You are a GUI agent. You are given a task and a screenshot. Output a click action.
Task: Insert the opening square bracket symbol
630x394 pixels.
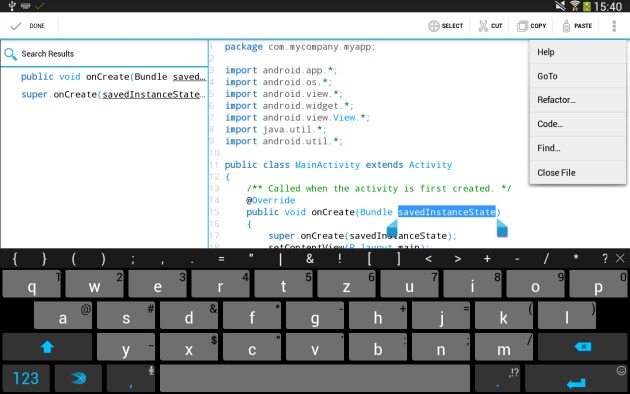(369, 259)
